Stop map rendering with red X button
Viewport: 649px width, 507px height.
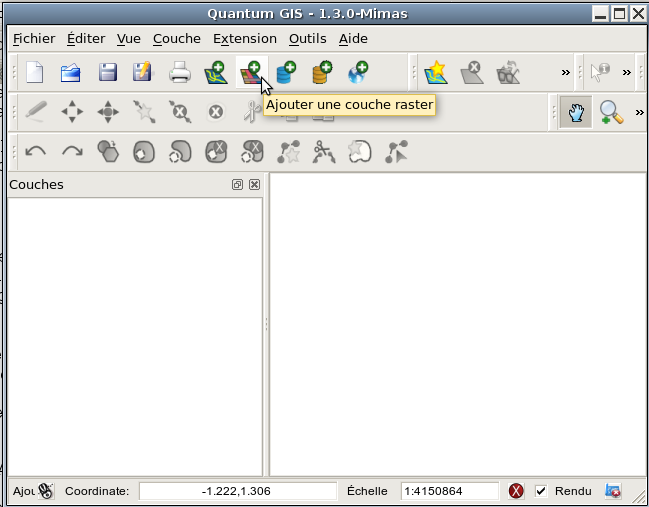coord(516,491)
